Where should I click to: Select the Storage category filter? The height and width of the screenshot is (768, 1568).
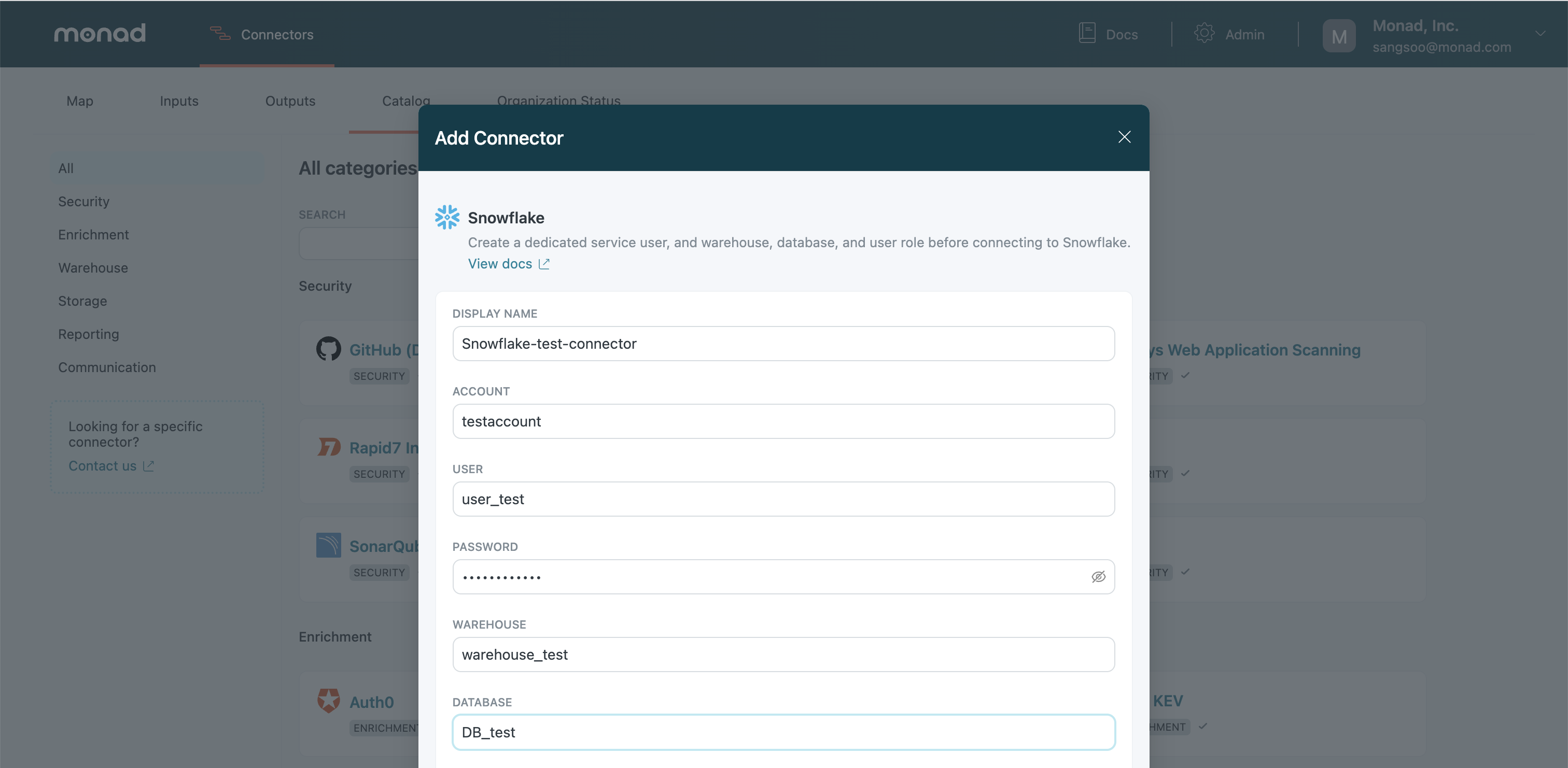click(82, 301)
